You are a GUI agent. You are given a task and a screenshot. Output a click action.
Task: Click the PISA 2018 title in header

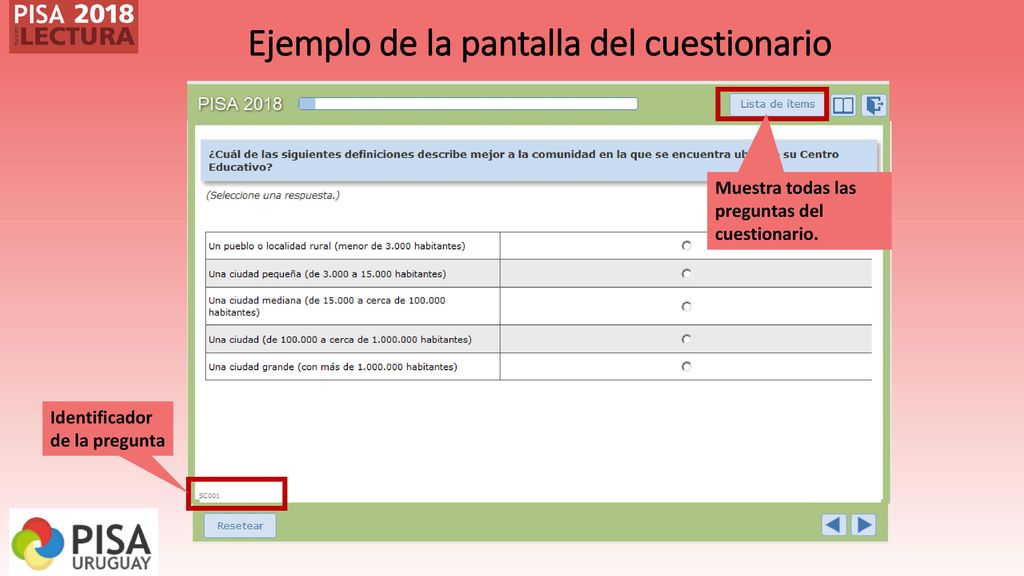point(240,104)
